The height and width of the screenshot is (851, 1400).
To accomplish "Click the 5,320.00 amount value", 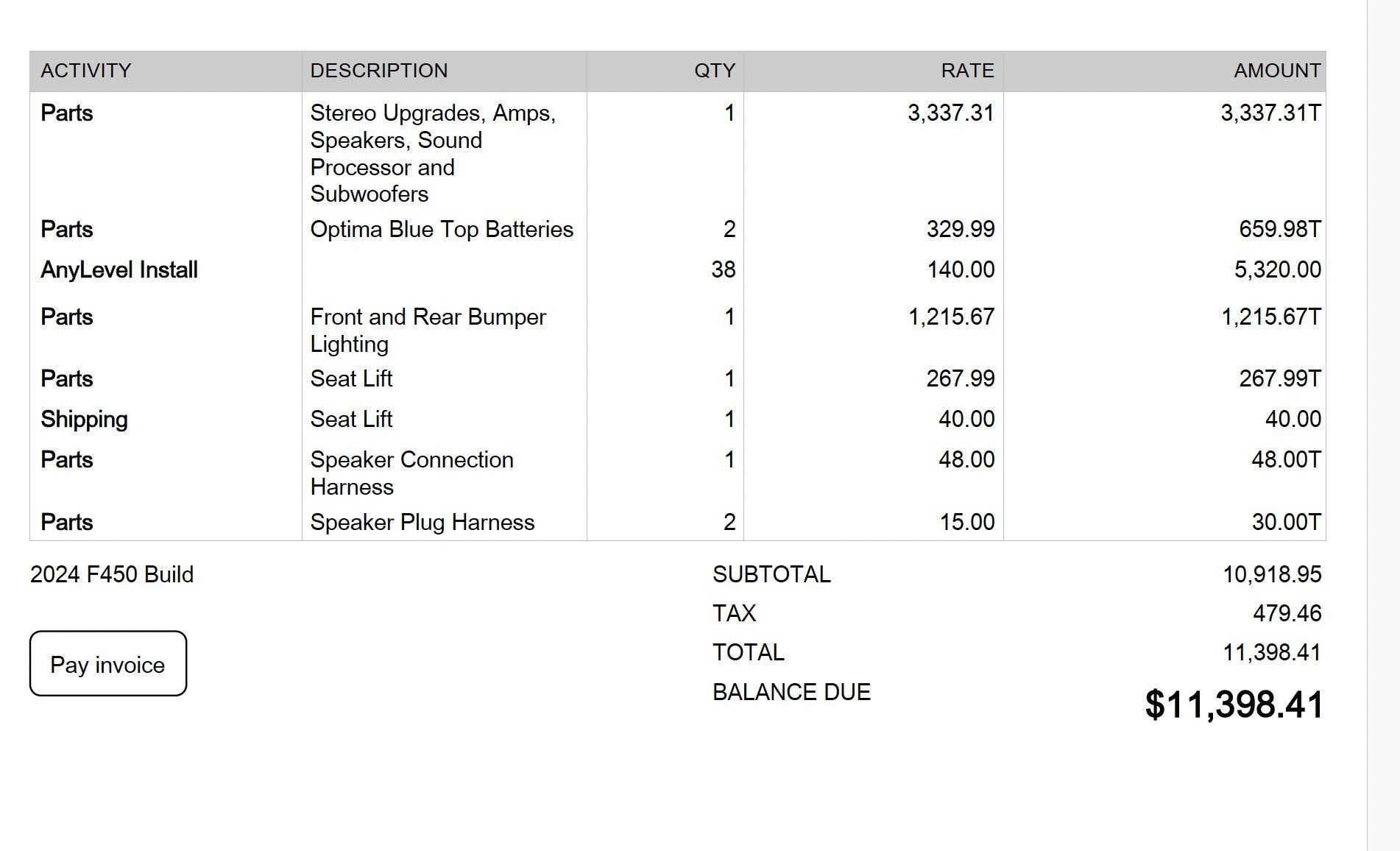I will click(x=1277, y=270).
